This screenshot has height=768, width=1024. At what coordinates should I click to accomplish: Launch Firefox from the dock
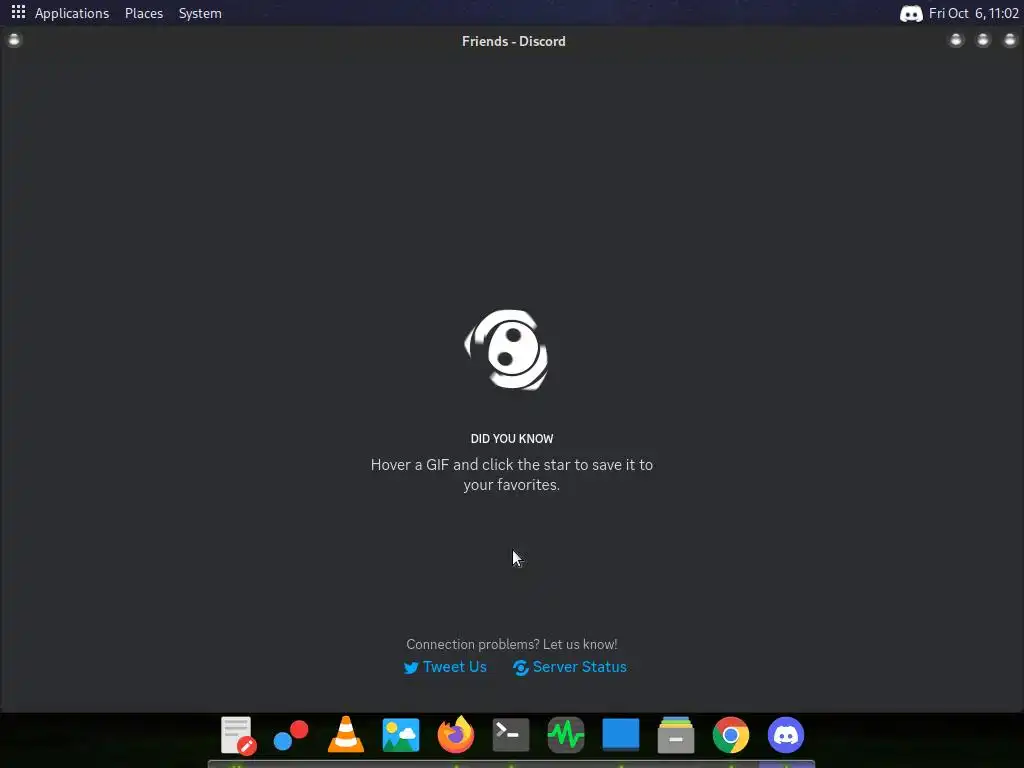point(456,735)
